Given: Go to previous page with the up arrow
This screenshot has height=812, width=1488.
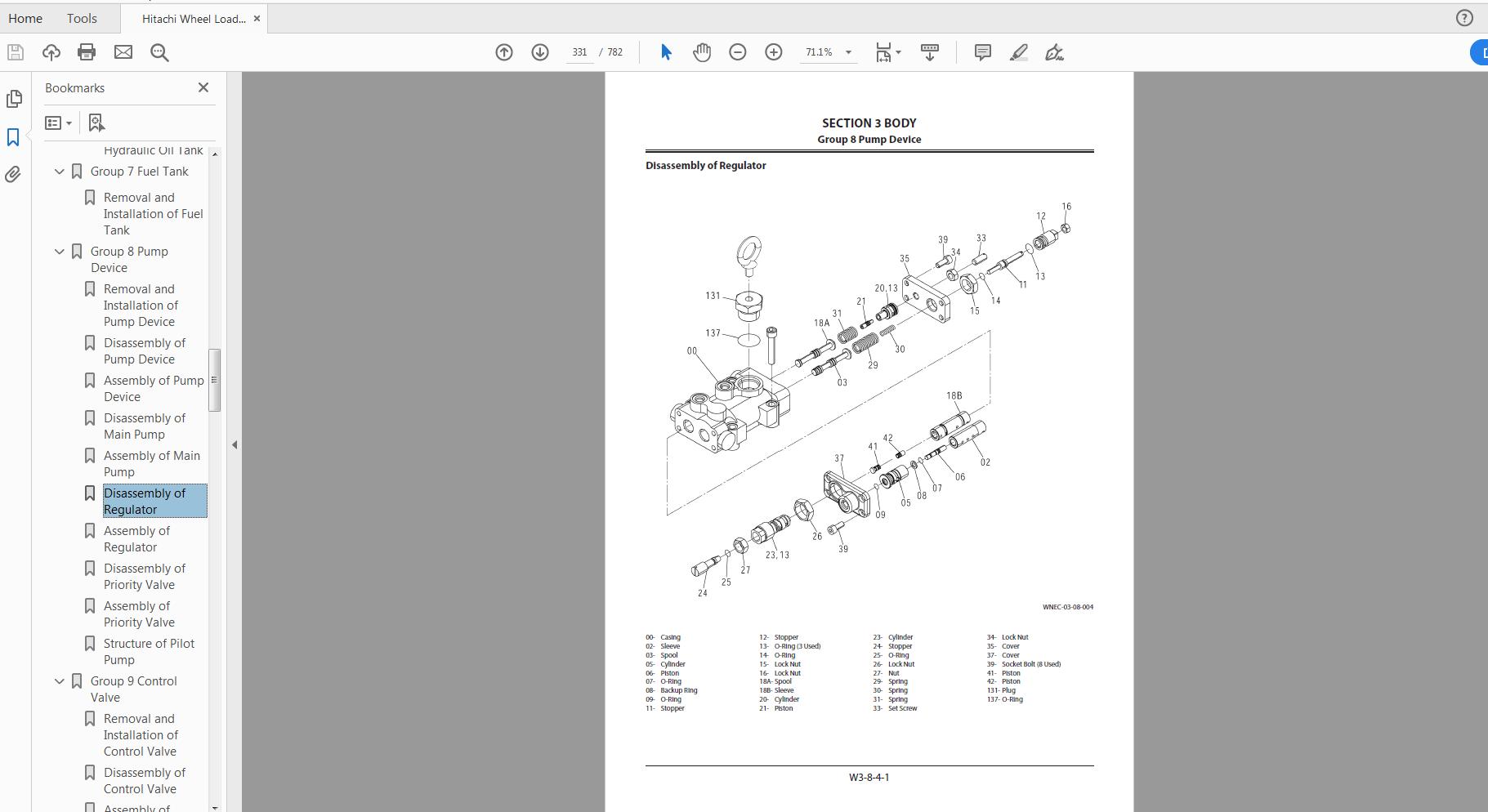Looking at the screenshot, I should [x=504, y=52].
